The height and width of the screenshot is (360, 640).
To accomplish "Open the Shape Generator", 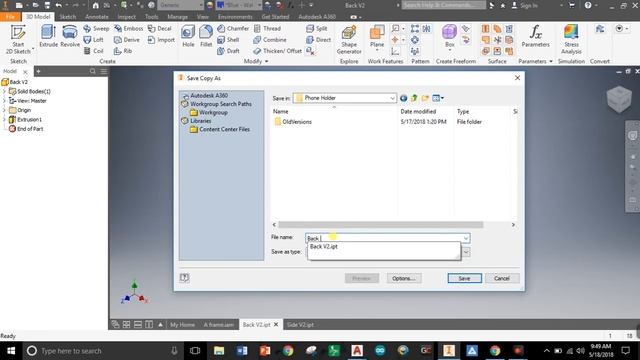I will pos(349,40).
